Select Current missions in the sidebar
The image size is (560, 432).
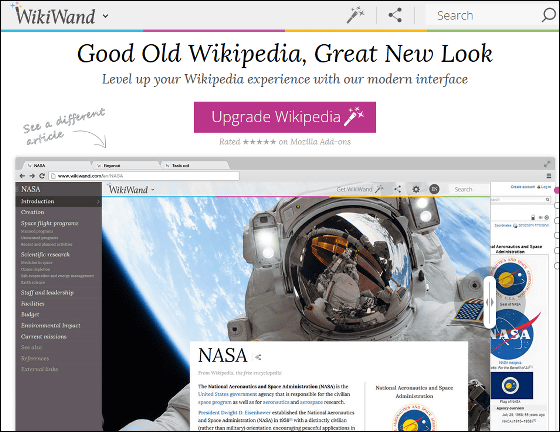tap(44, 336)
